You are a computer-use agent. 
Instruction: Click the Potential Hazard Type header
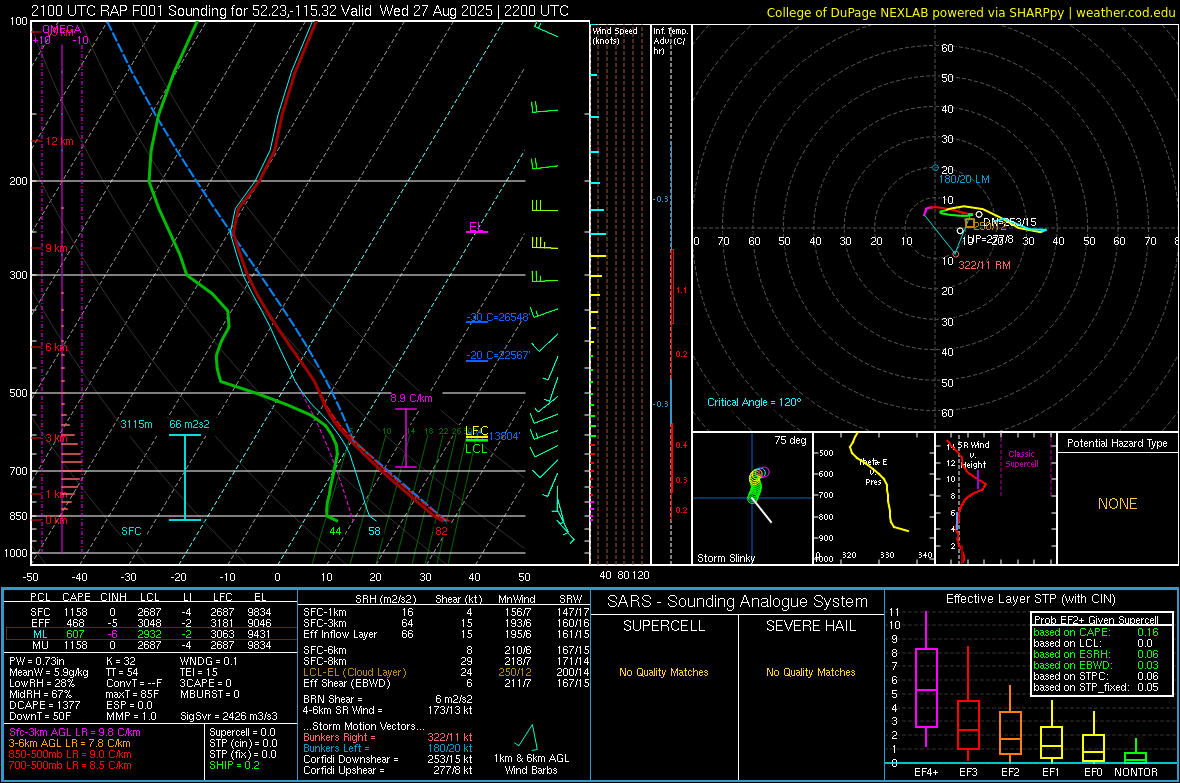(1118, 443)
